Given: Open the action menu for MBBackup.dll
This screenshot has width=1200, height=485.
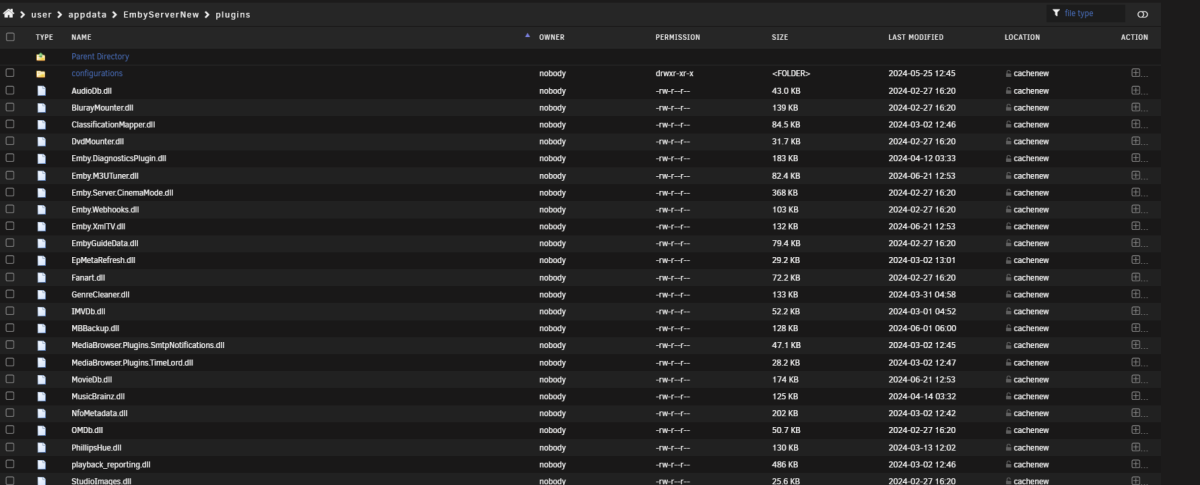Looking at the screenshot, I should click(1135, 329).
